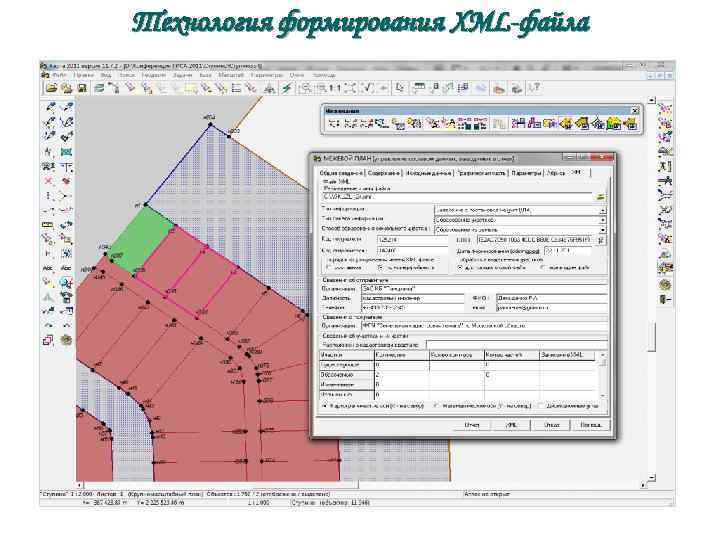
Task: Toggle the checkbox at dialog bottom right
Action: (x=541, y=406)
